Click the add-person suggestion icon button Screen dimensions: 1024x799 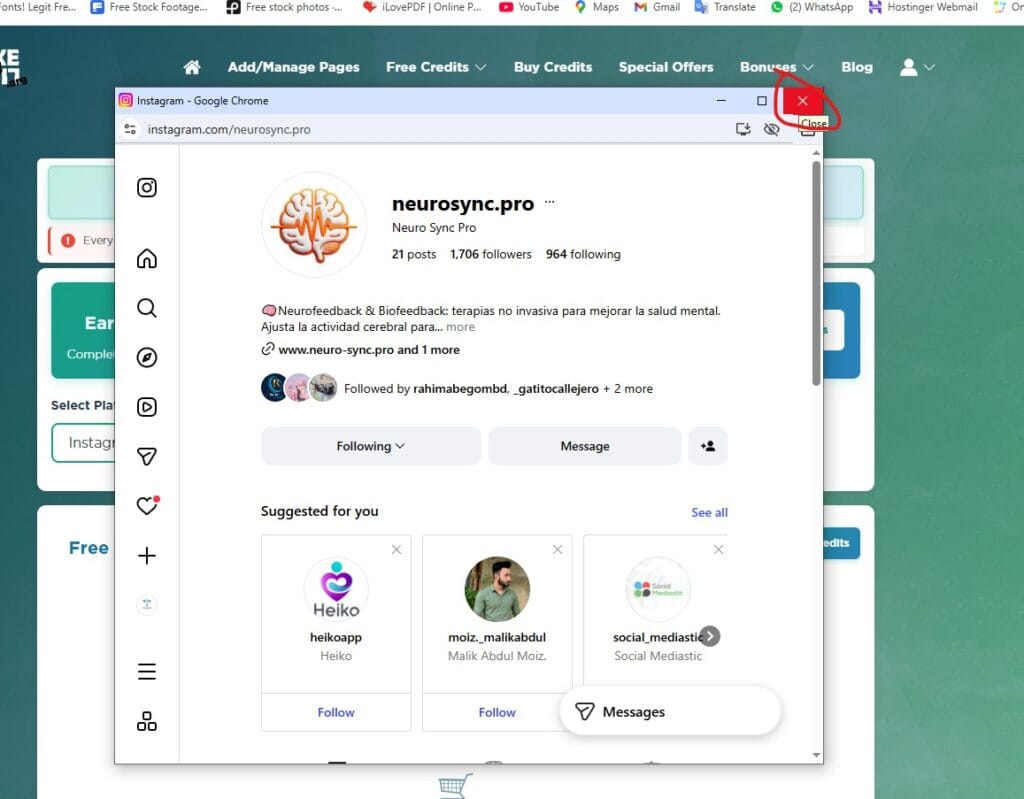coord(708,446)
